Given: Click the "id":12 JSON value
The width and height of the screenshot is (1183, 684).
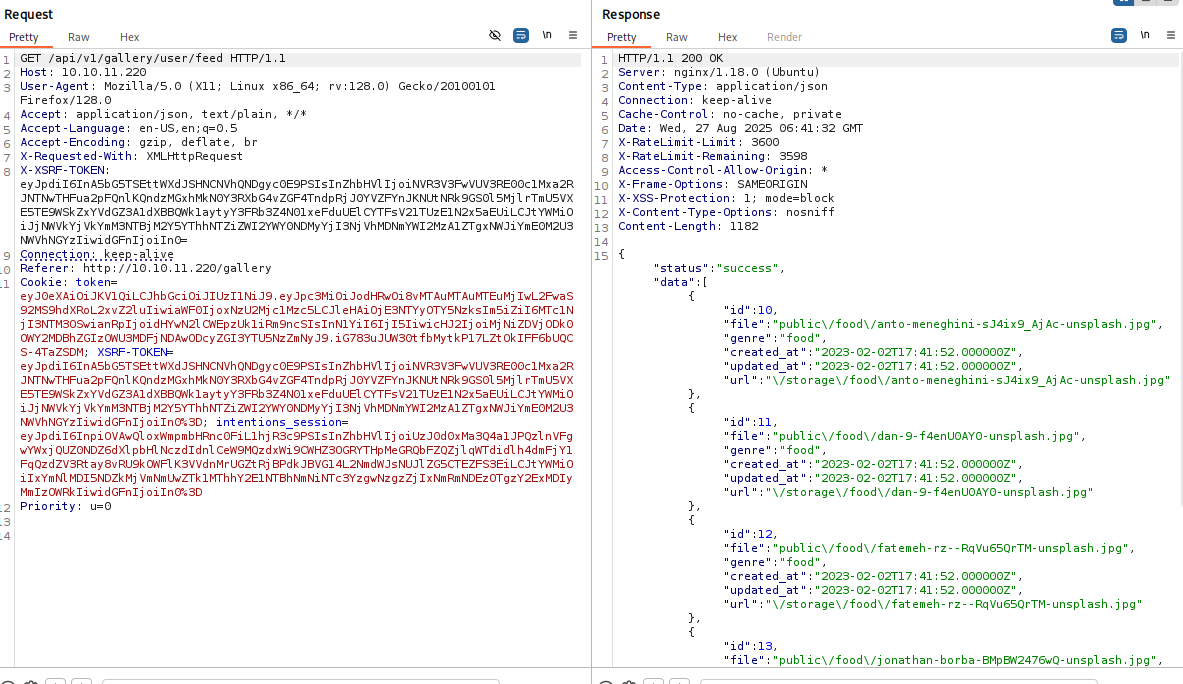Looking at the screenshot, I should click(x=750, y=534).
